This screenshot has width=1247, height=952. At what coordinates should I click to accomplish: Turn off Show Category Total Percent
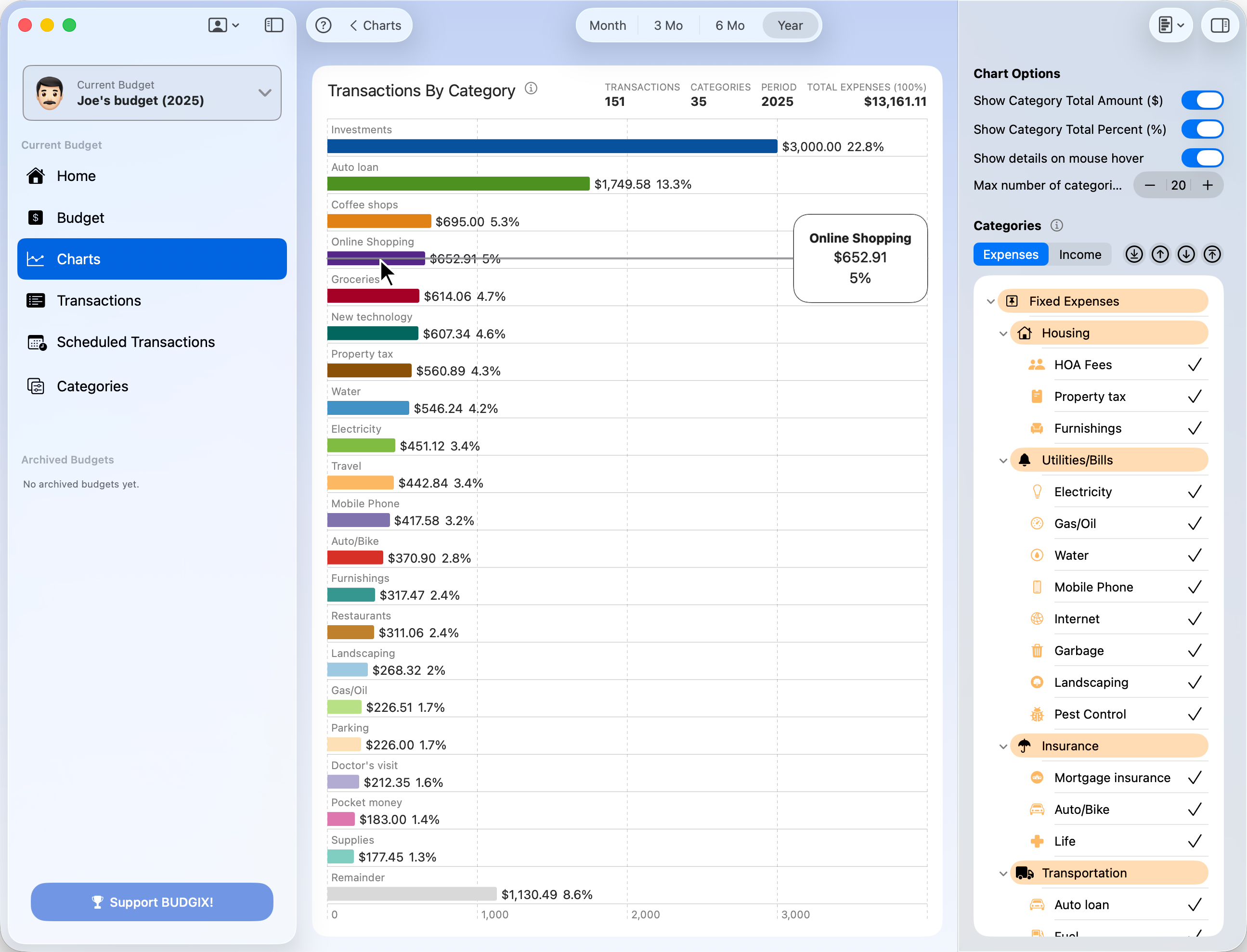coord(1202,130)
